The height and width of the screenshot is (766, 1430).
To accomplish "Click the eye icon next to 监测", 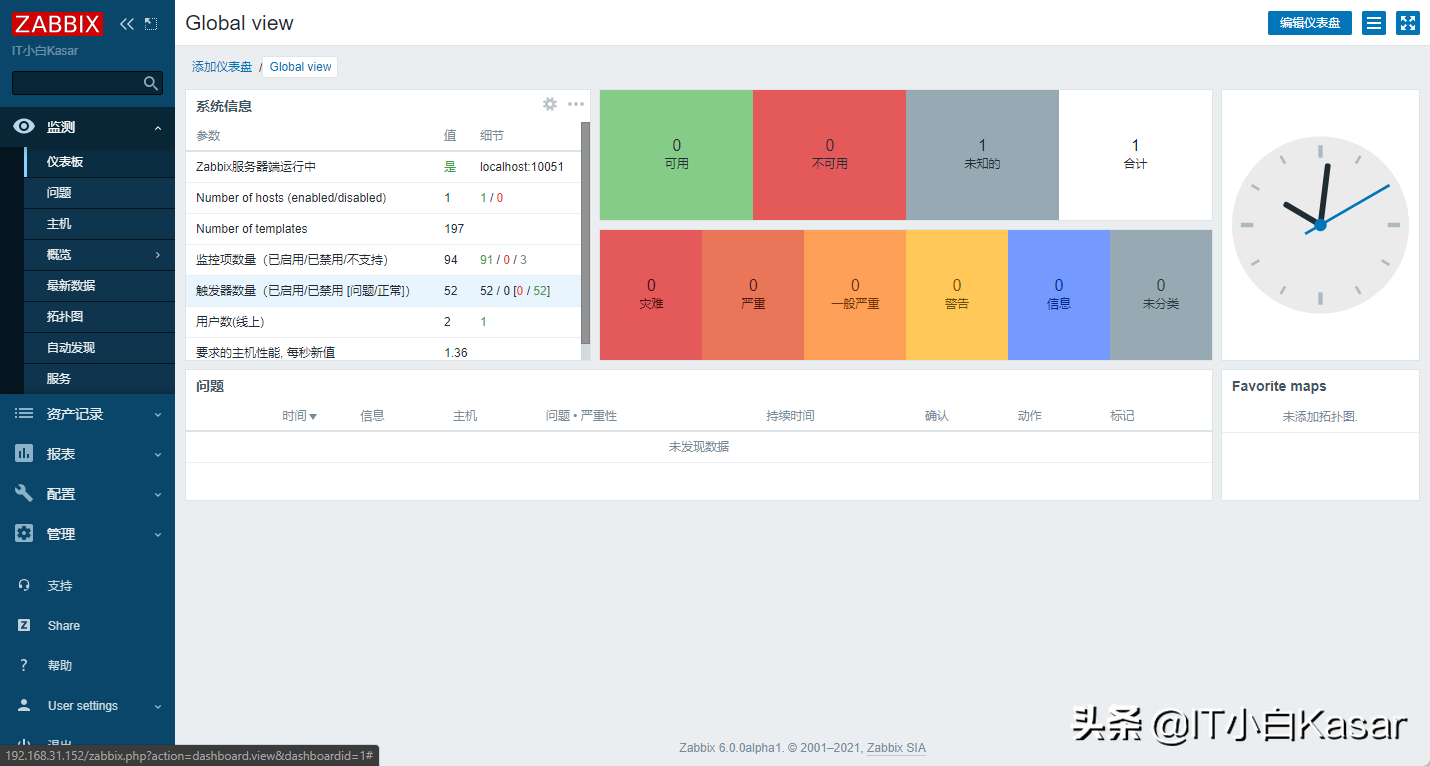I will [x=22, y=126].
